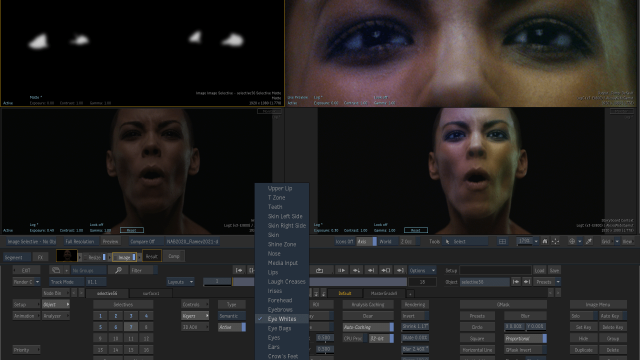Screen dimensions: 640x360
Task: Open the Layouts dropdown
Action: (180, 282)
